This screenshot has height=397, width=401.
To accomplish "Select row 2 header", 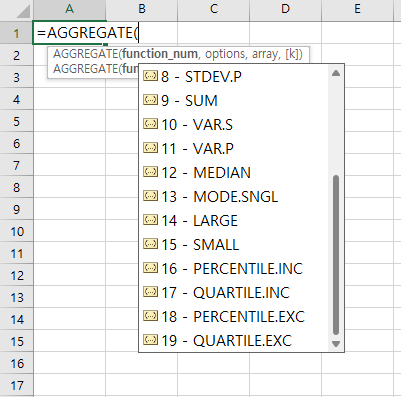I will [x=16, y=55].
